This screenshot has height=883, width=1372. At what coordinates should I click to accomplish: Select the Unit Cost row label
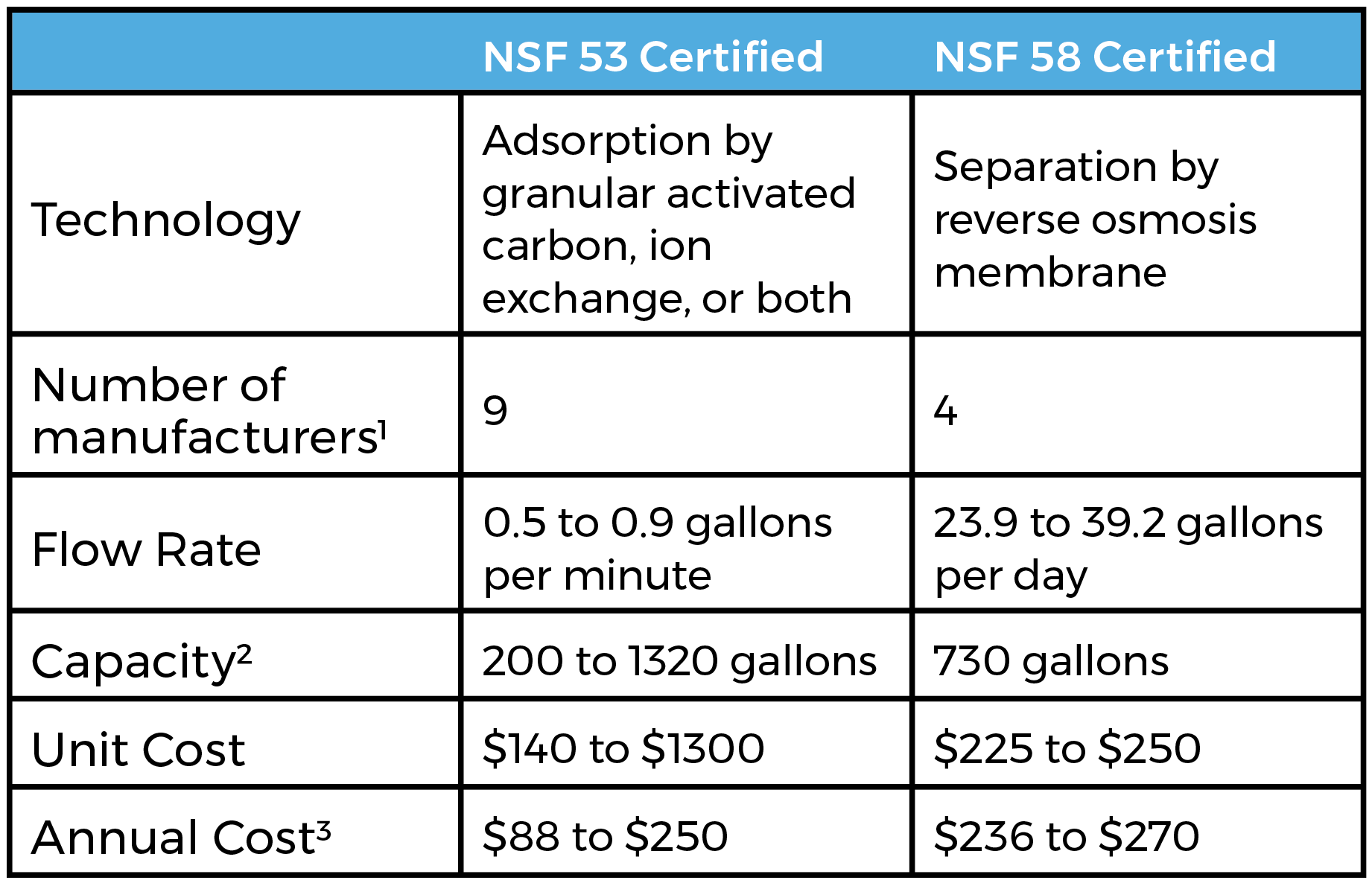coord(139,749)
